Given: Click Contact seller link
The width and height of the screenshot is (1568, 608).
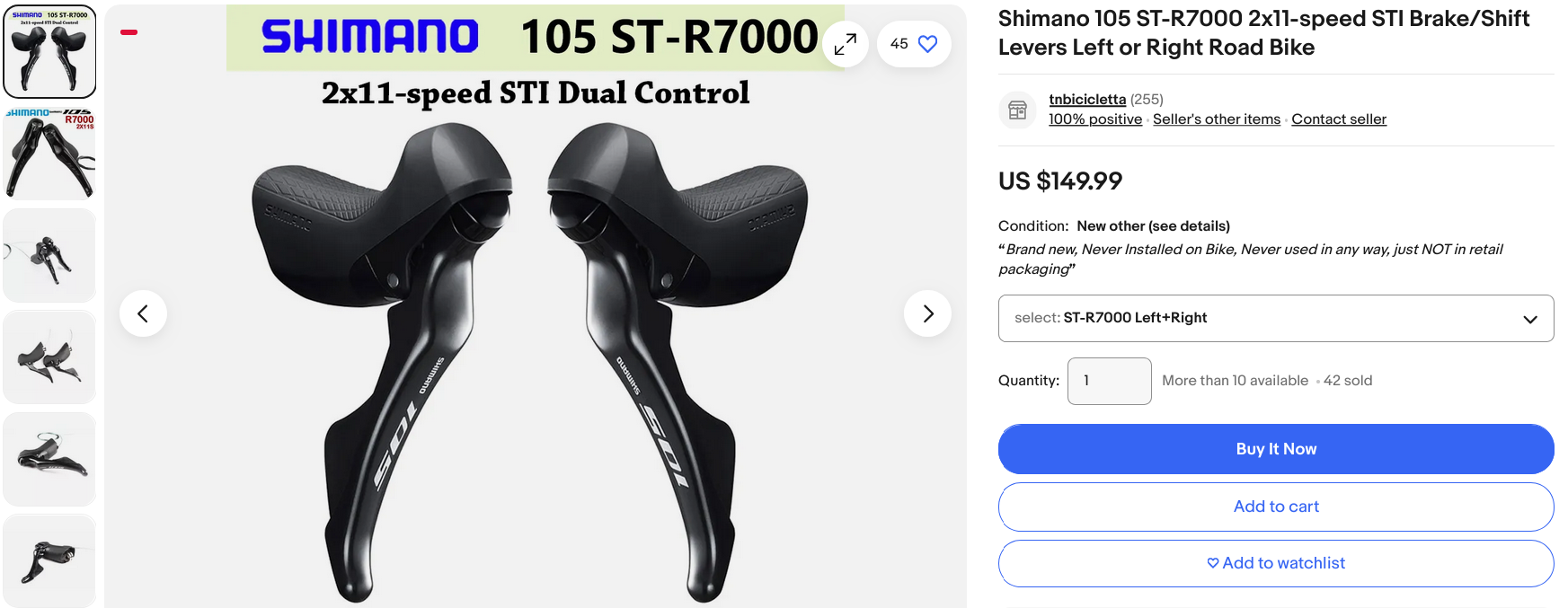Looking at the screenshot, I should click(x=1339, y=119).
